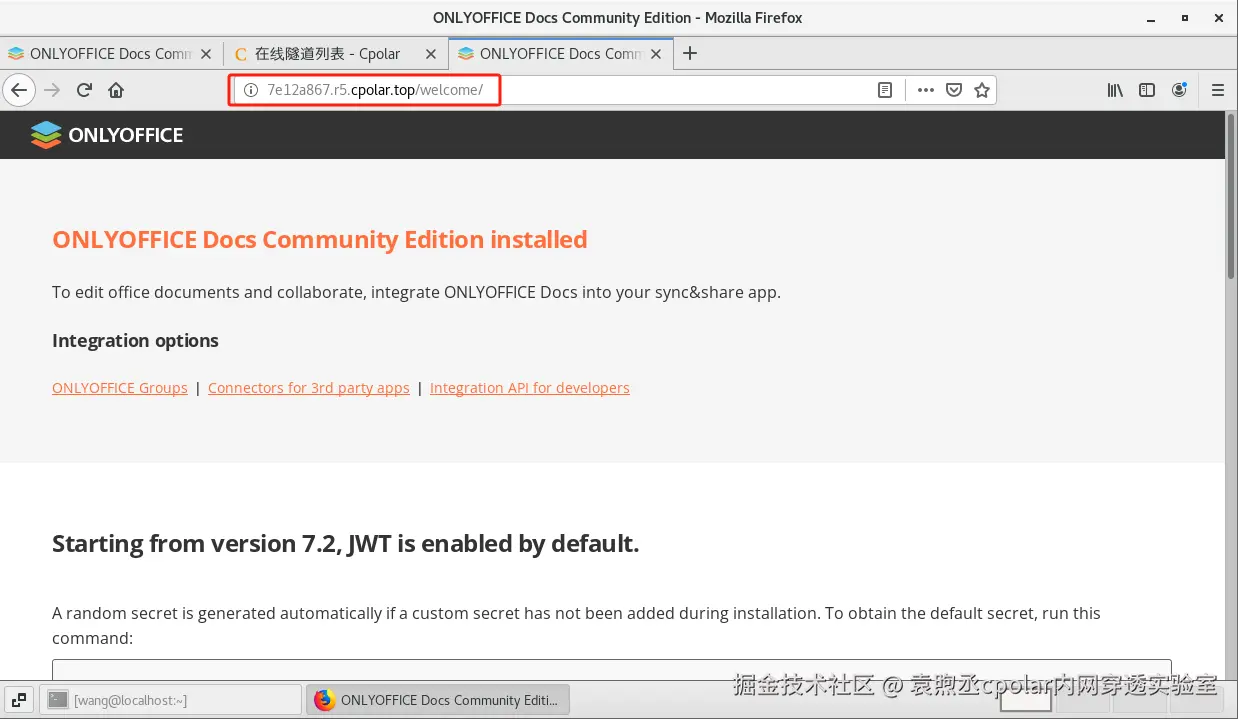This screenshot has width=1238, height=719.
Task: Close the first ONLYOFFICE Docs tab
Action: pos(206,54)
